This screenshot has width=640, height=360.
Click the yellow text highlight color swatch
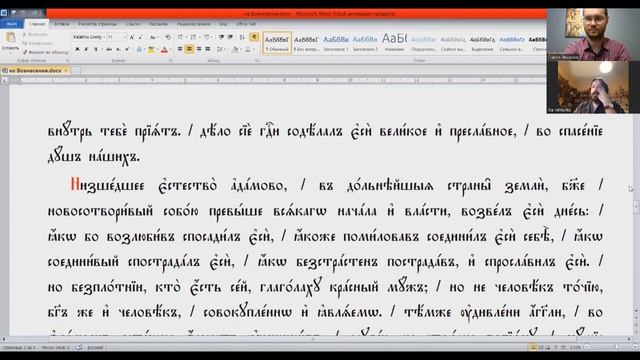[151, 49]
